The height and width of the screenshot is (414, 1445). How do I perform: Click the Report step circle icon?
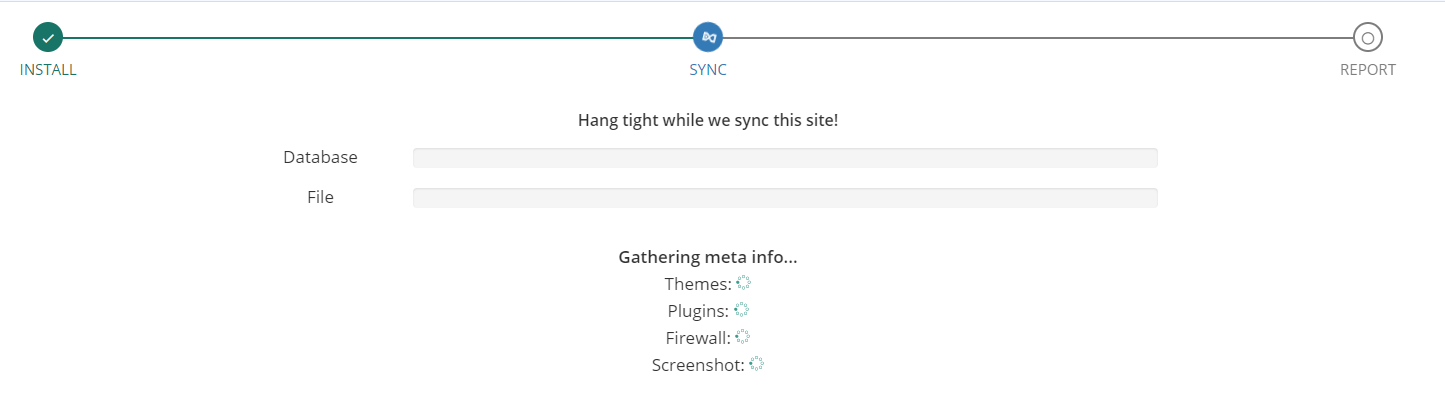click(x=1368, y=38)
